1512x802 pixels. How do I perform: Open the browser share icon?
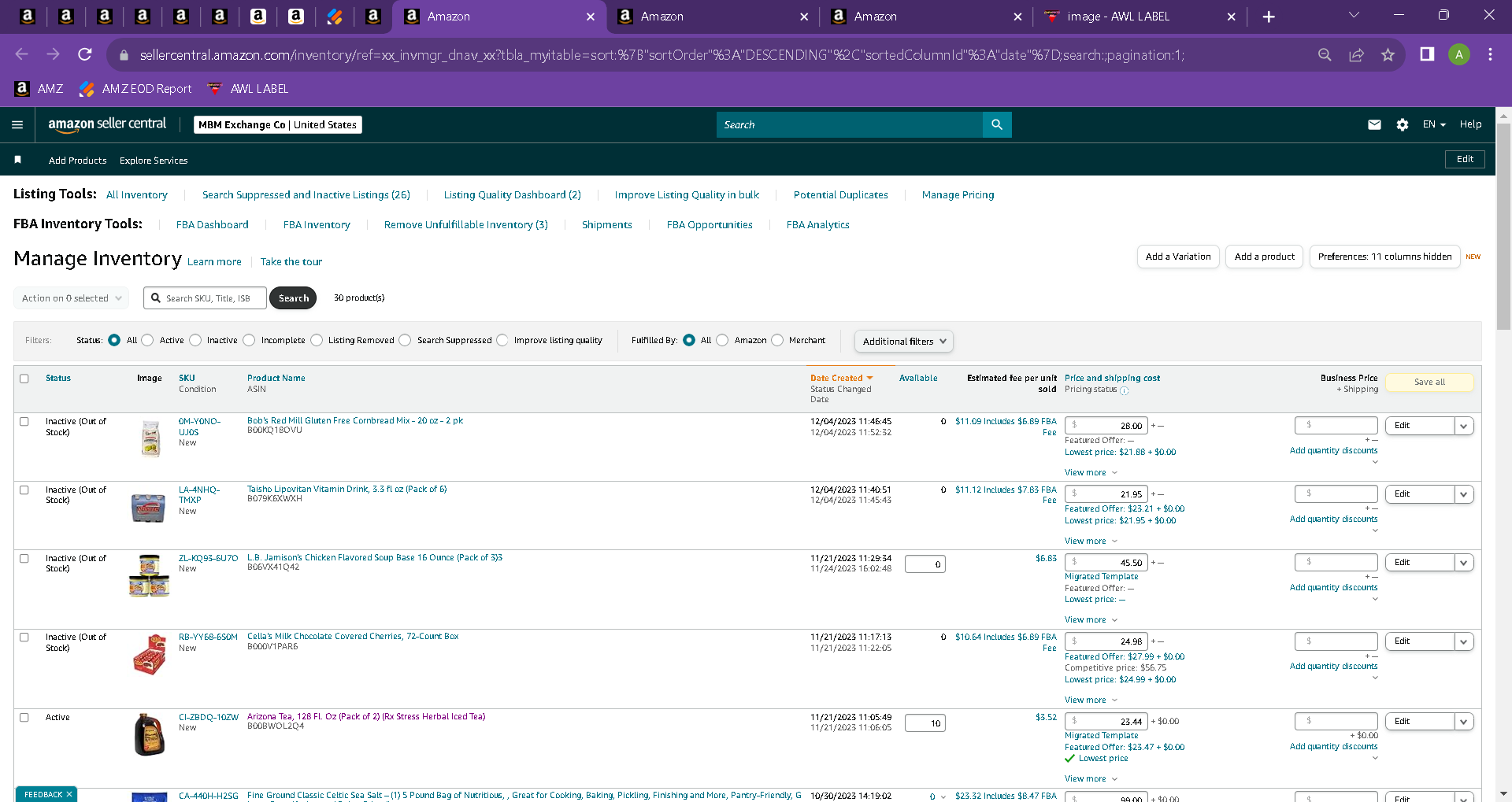click(1356, 54)
